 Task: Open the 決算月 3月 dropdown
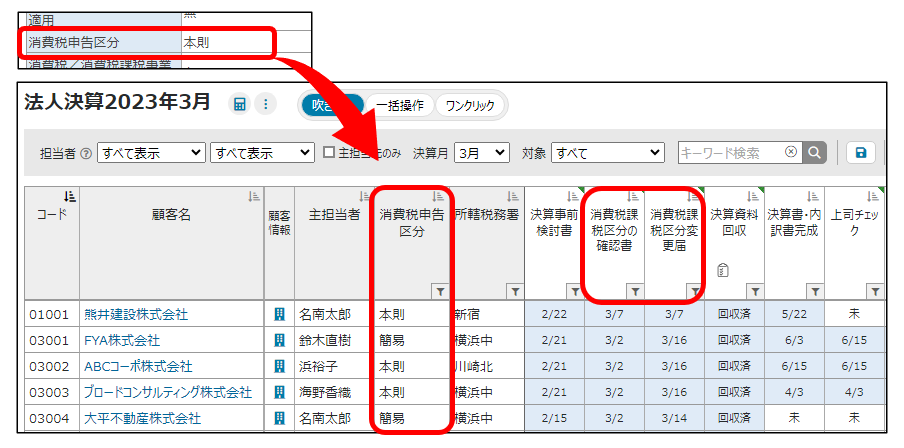tap(481, 153)
